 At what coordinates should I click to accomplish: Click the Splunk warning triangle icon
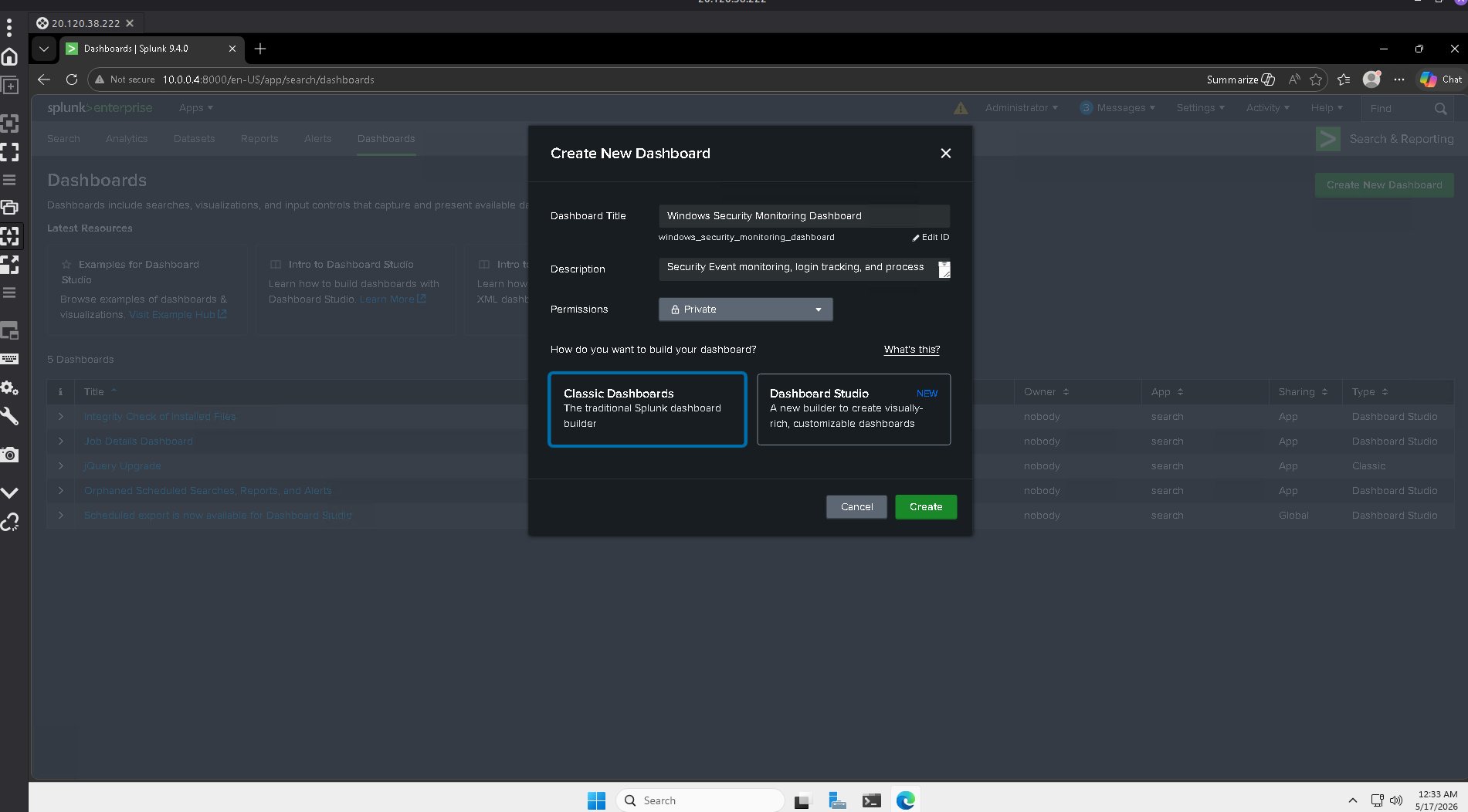[x=961, y=108]
